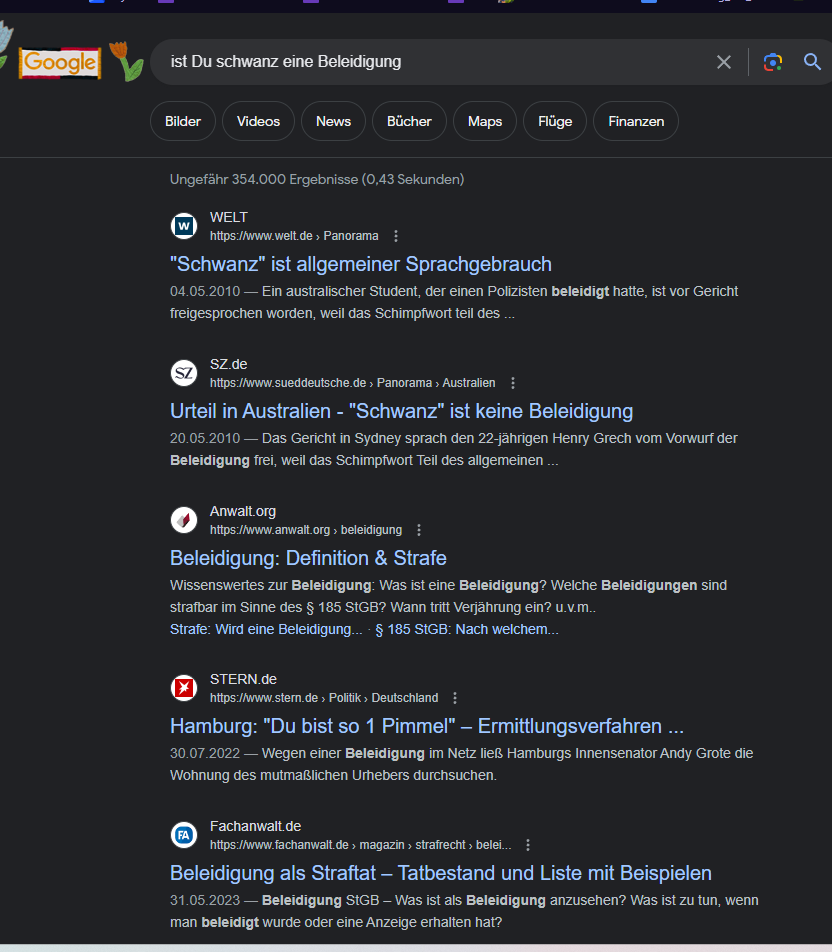The height and width of the screenshot is (952, 832).
Task: Switch to the Bilder filter
Action: pyautogui.click(x=183, y=121)
